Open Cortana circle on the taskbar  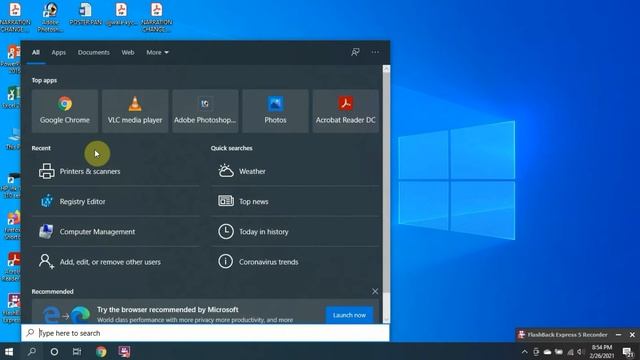(54, 351)
